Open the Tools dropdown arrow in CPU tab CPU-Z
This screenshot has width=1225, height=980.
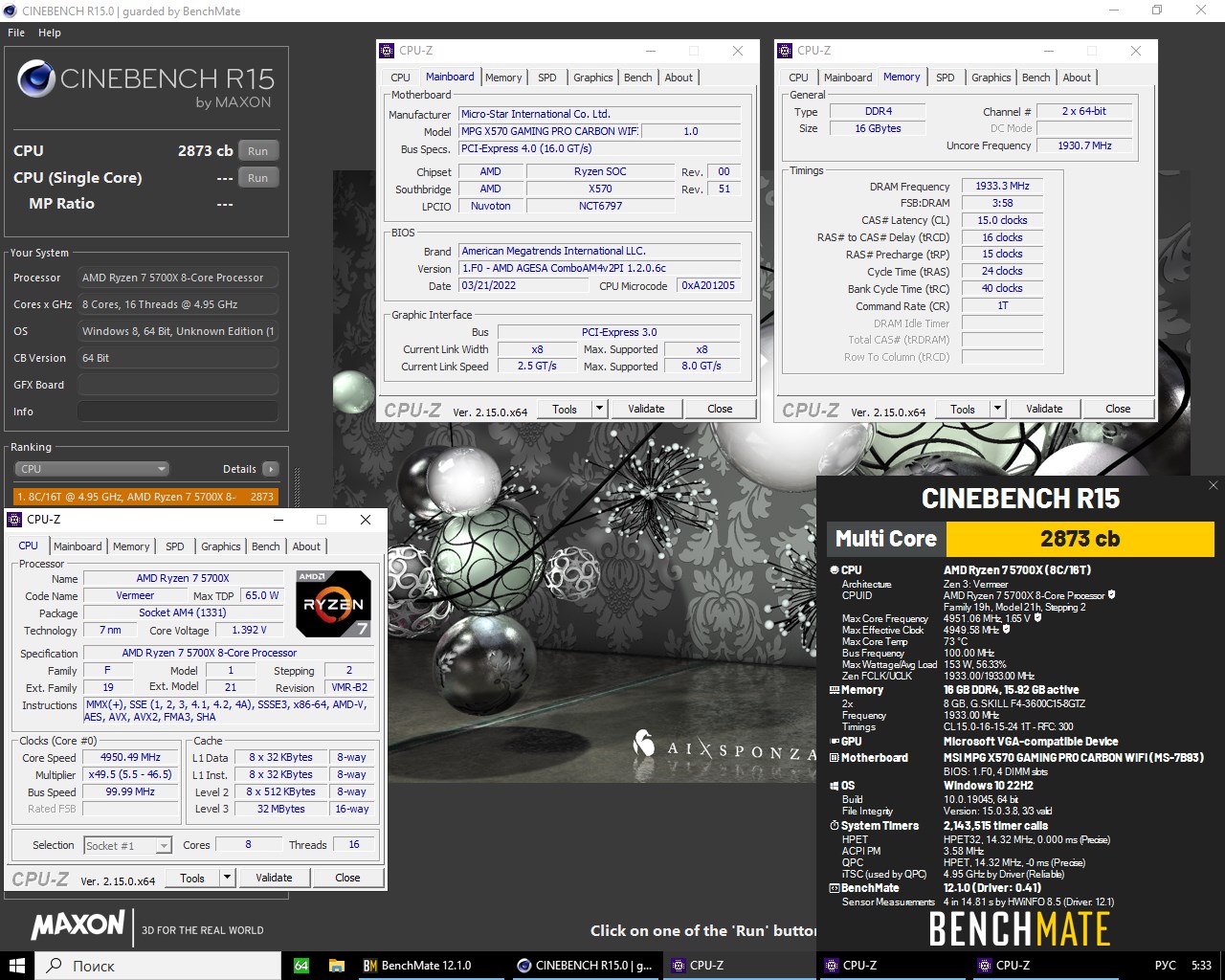228,878
